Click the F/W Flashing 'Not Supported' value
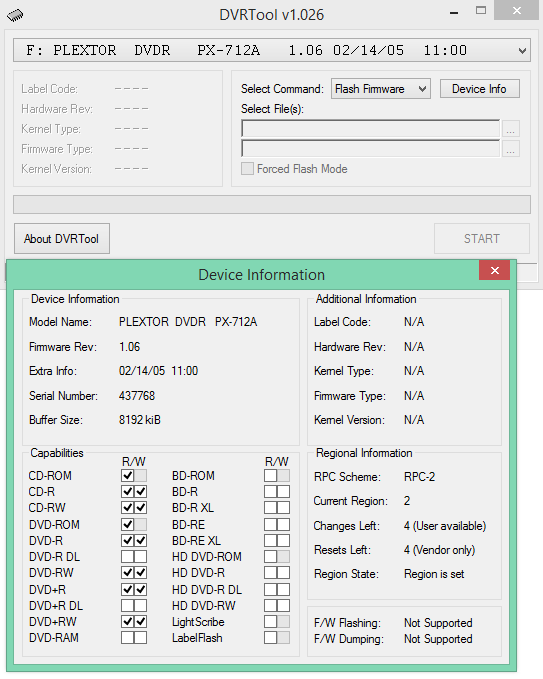The height and width of the screenshot is (679, 543). [438, 623]
